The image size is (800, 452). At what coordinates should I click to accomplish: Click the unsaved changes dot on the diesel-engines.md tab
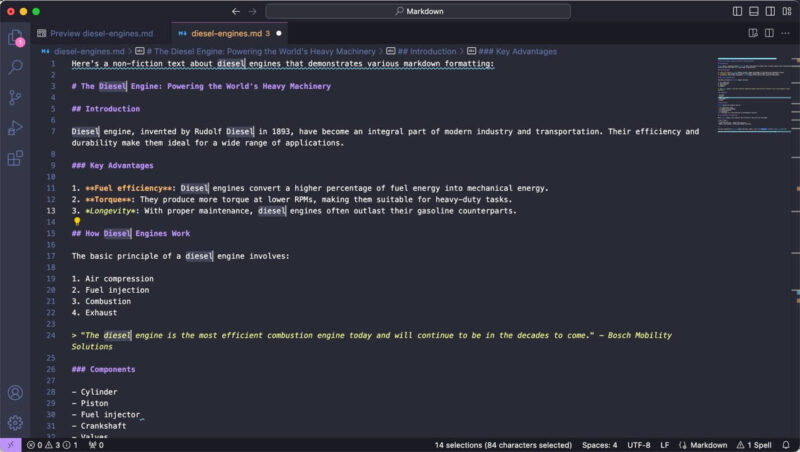(279, 33)
